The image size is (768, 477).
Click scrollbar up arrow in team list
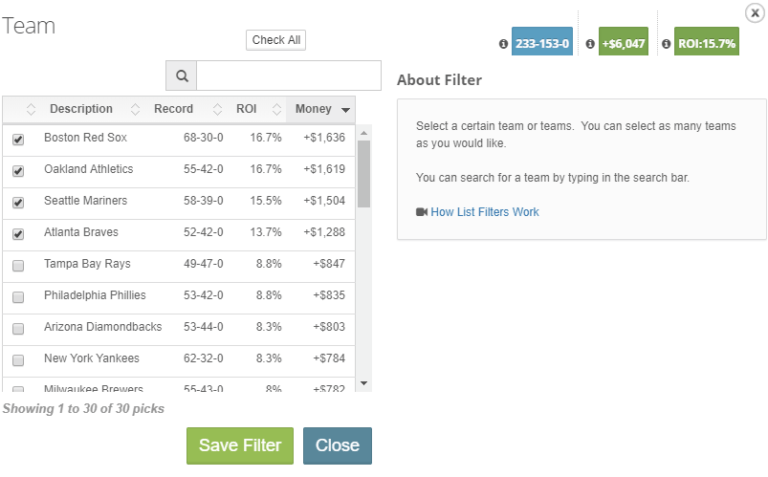(363, 133)
